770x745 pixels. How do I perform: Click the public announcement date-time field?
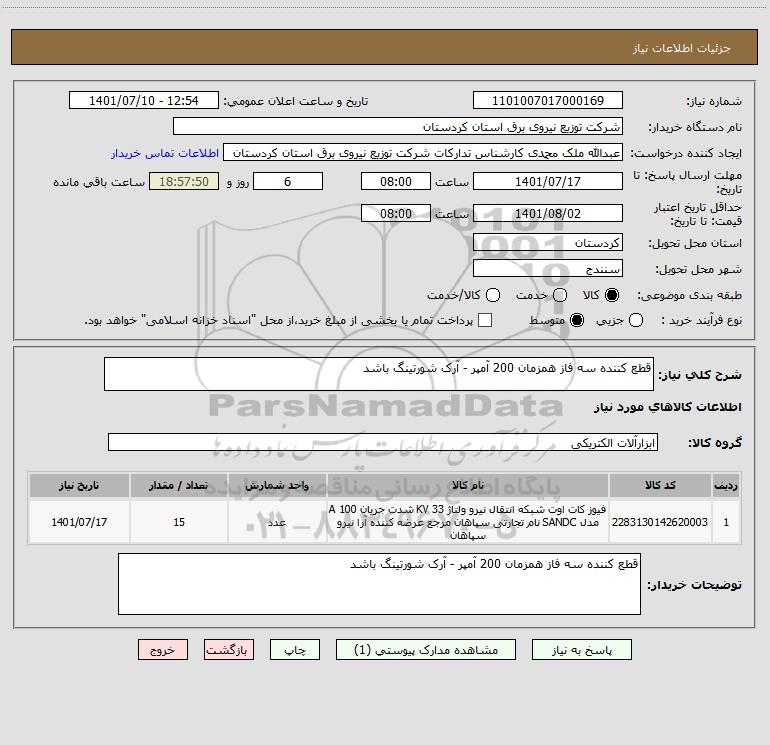(144, 100)
